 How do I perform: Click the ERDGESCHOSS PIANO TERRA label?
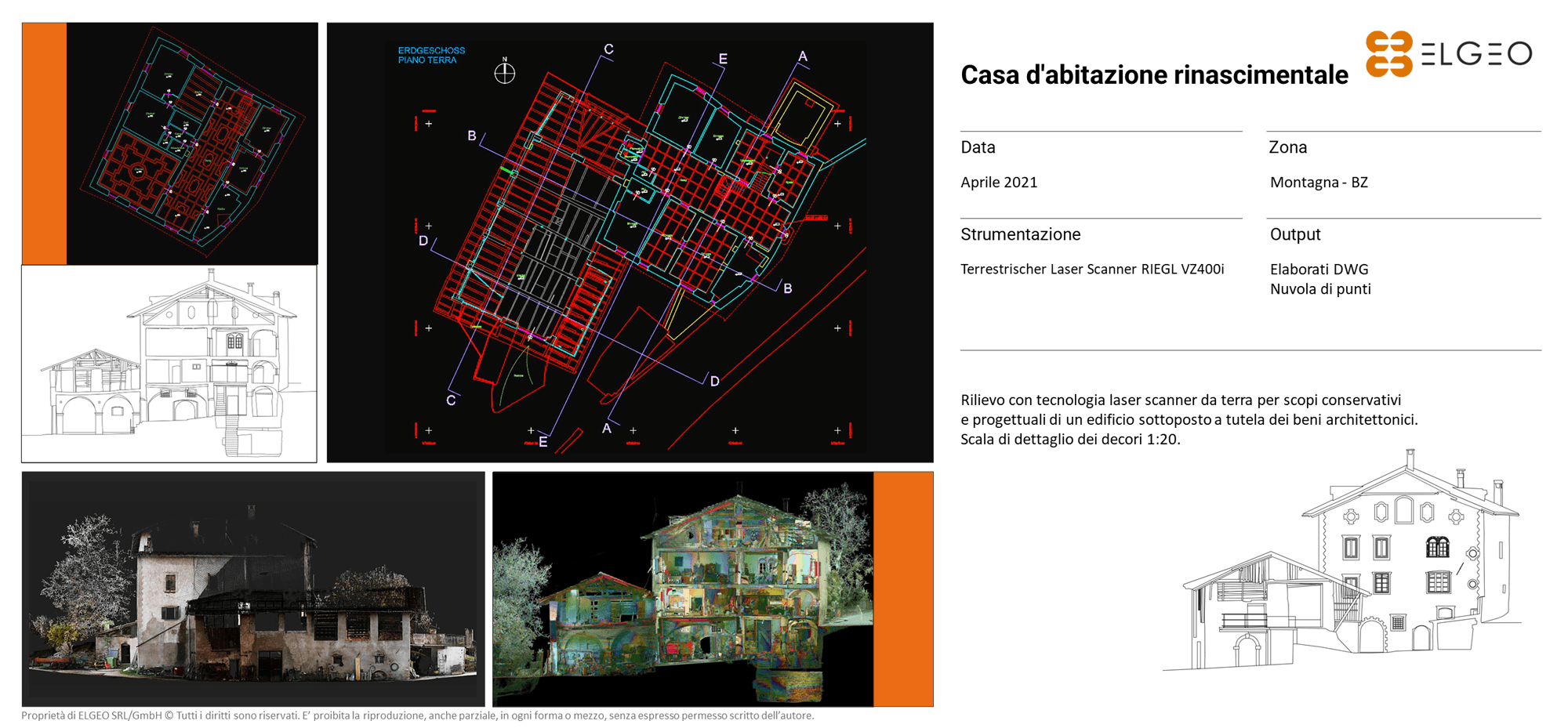pyautogui.click(x=431, y=55)
